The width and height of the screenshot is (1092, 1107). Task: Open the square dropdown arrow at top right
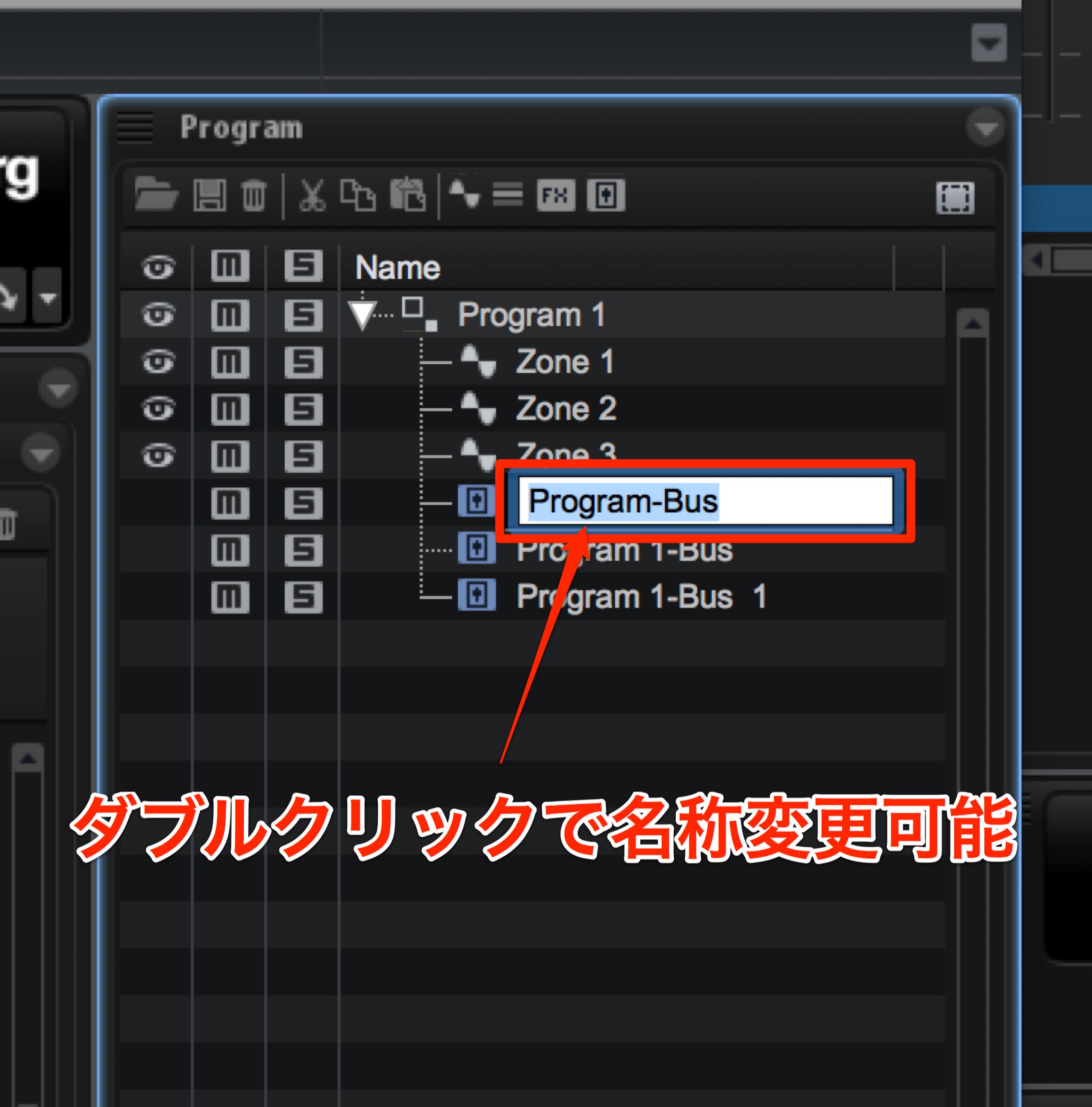pyautogui.click(x=989, y=43)
